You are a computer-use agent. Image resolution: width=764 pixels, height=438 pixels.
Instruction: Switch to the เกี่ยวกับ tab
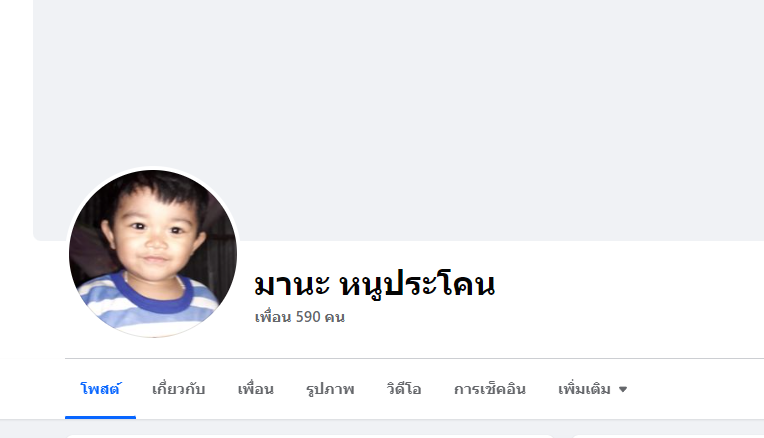178,389
